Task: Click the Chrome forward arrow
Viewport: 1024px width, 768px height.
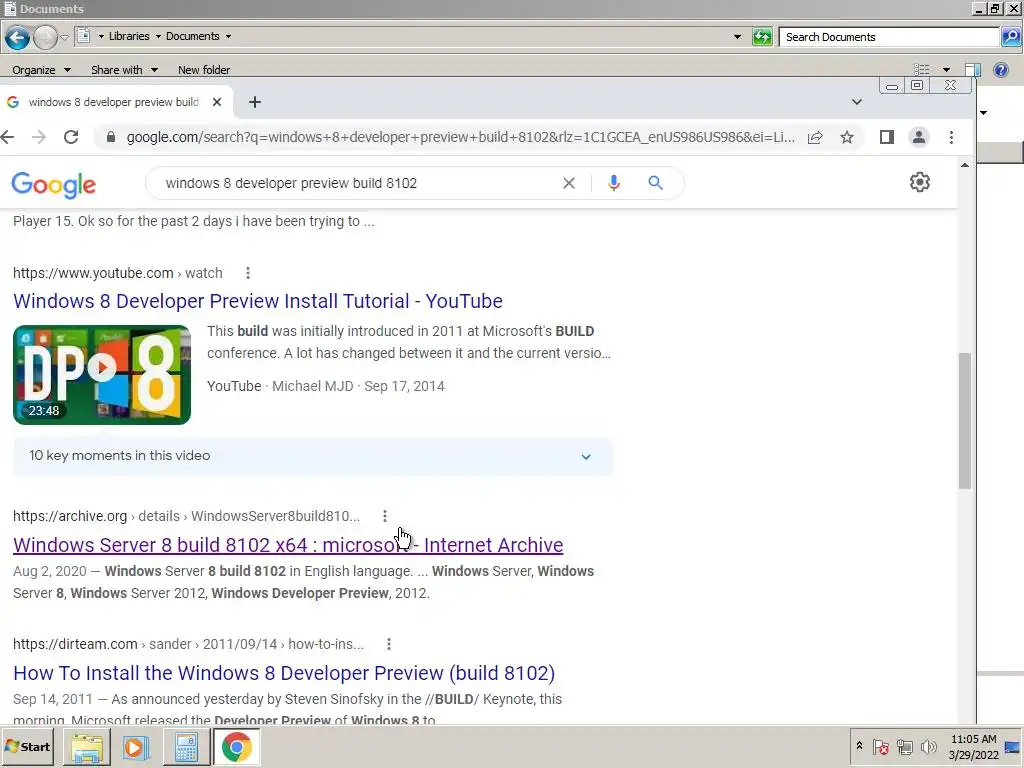Action: coord(39,137)
